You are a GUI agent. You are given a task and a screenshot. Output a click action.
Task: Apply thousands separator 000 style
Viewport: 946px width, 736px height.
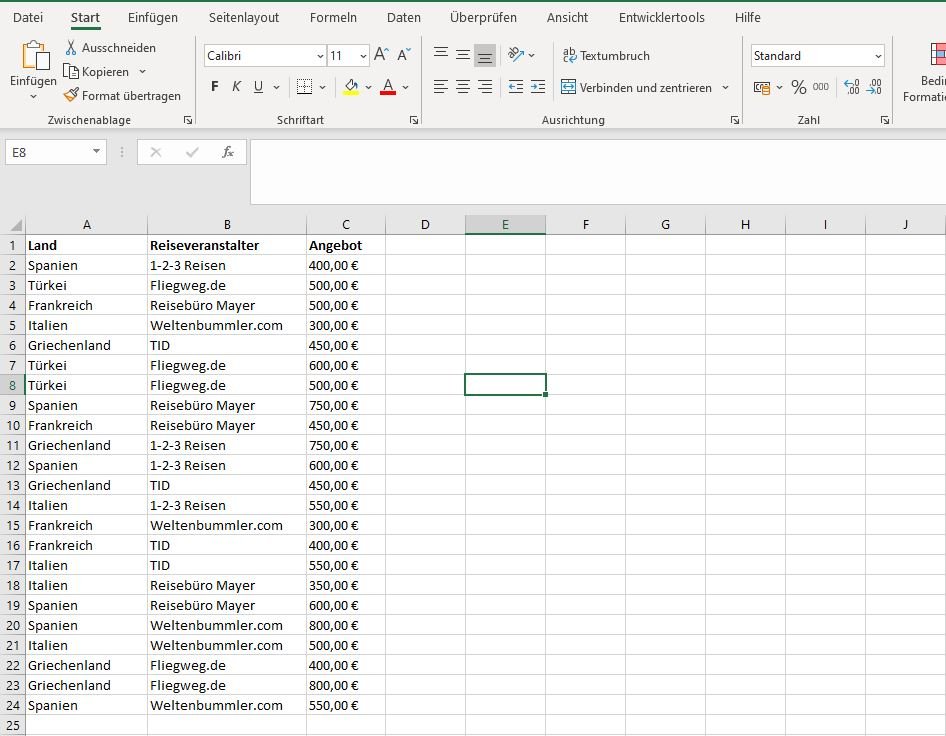(821, 87)
